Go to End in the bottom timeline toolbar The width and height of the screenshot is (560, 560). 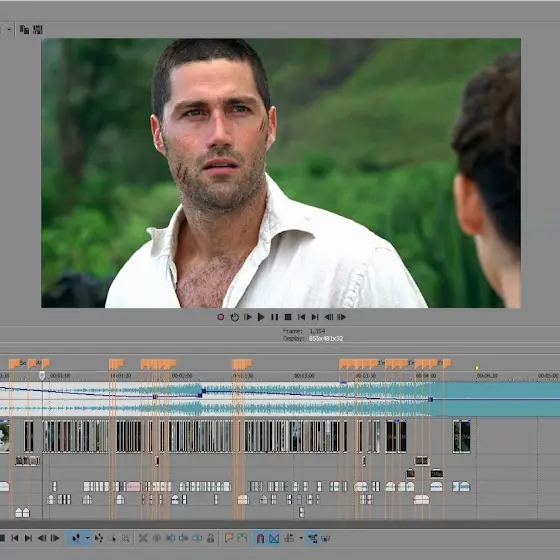tap(28, 538)
